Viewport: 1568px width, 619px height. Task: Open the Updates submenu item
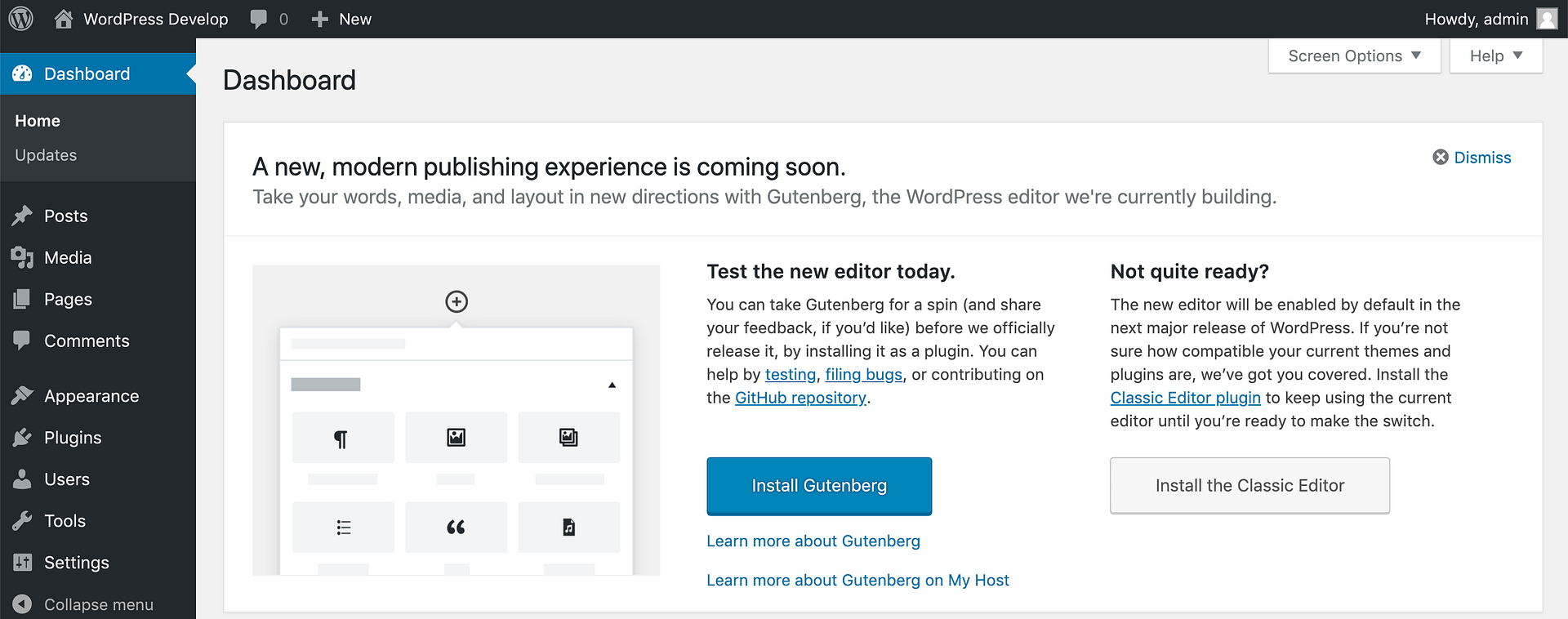[46, 155]
